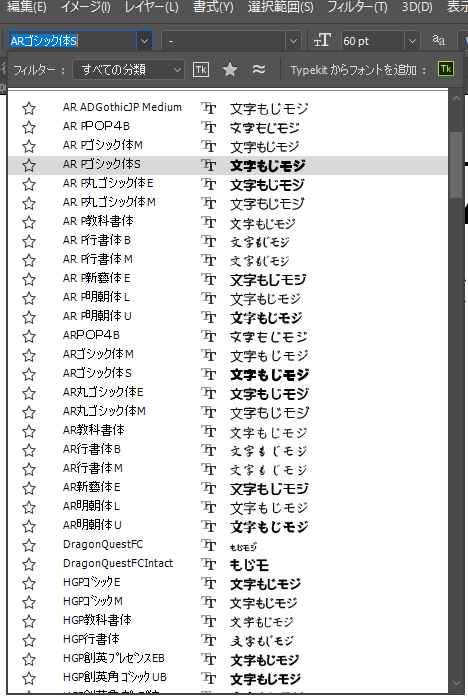468x699 pixels.
Task: Click the font list vertical scrollbar thumb
Action: click(x=456, y=164)
